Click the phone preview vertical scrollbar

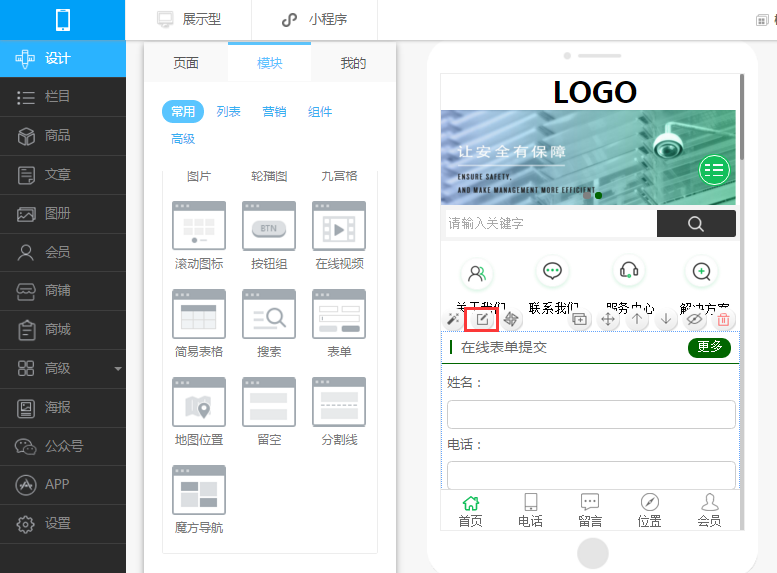[x=742, y=117]
